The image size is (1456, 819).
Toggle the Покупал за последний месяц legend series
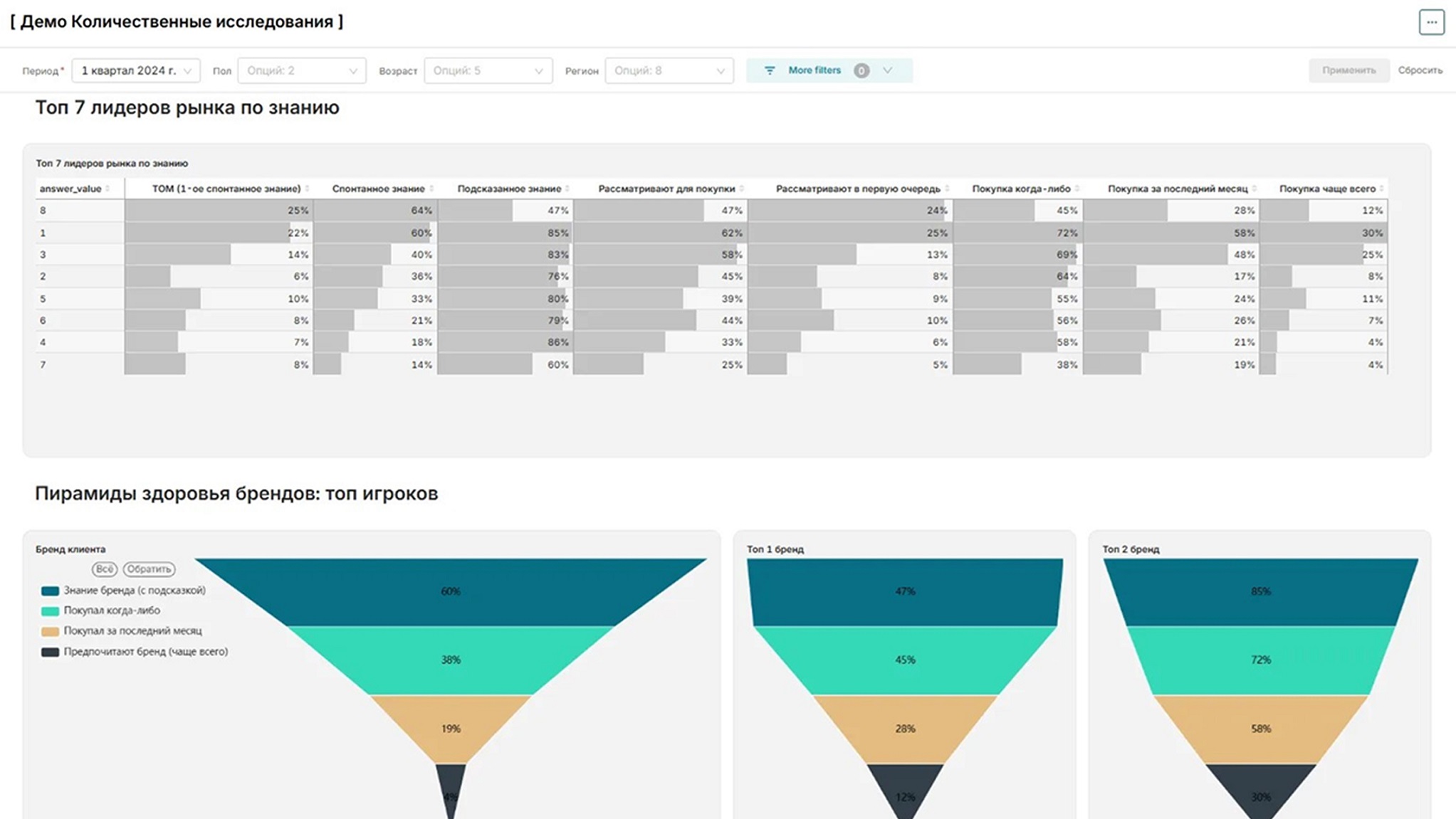coord(122,631)
